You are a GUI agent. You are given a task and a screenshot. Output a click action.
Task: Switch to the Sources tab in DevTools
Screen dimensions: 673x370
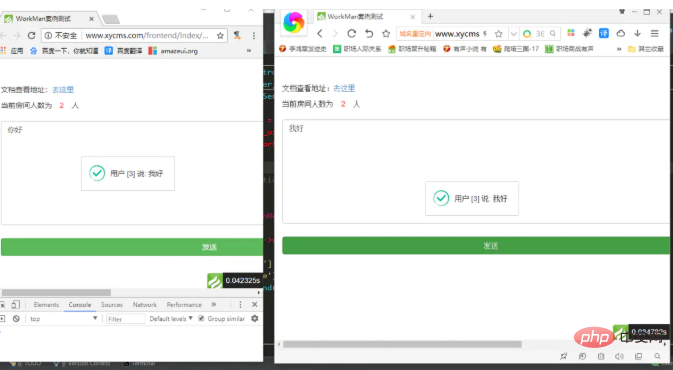(x=112, y=304)
